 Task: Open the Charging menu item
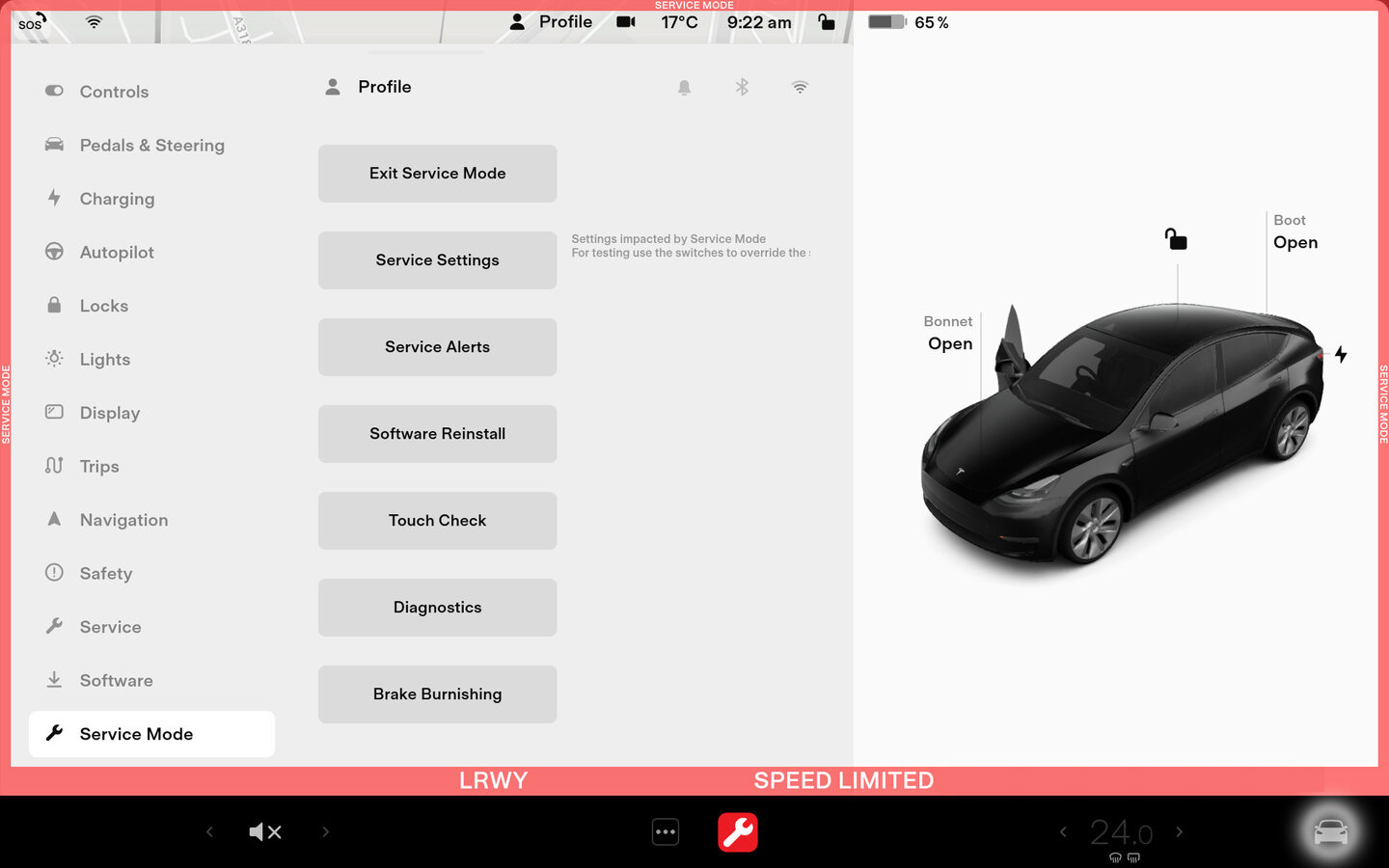(117, 199)
